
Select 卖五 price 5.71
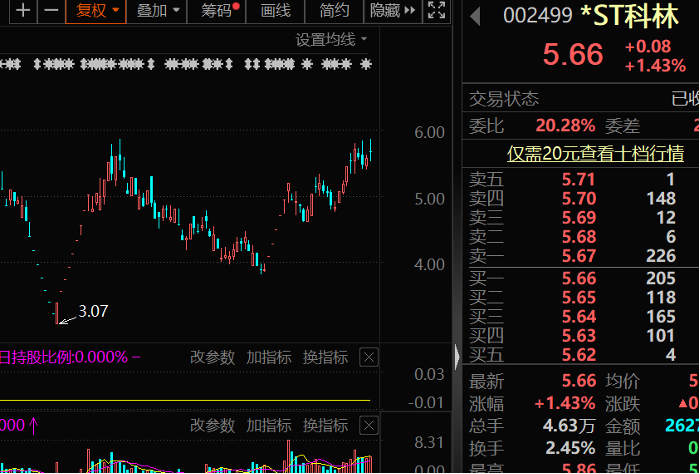pos(579,180)
